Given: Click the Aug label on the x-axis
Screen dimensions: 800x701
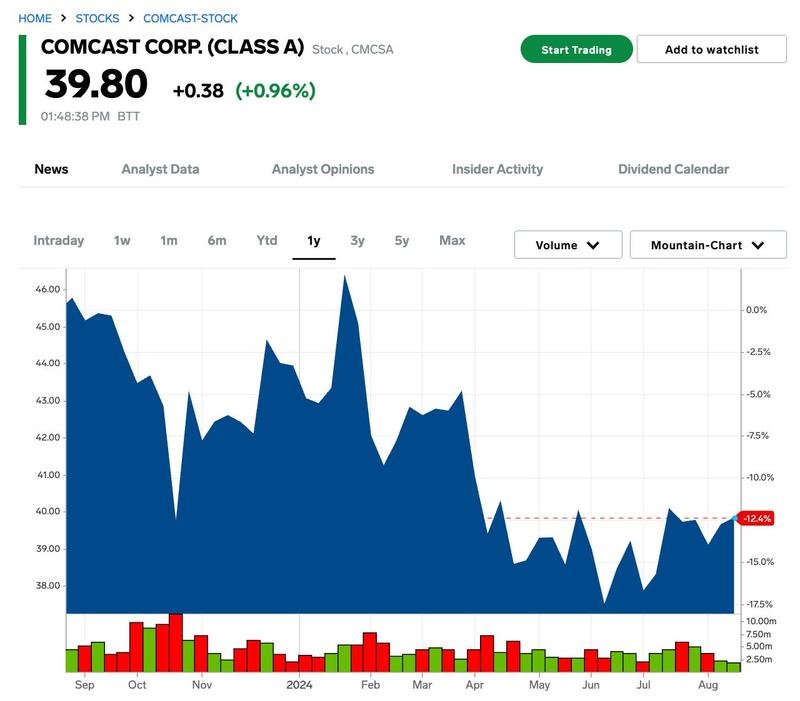Looking at the screenshot, I should 708,685.
